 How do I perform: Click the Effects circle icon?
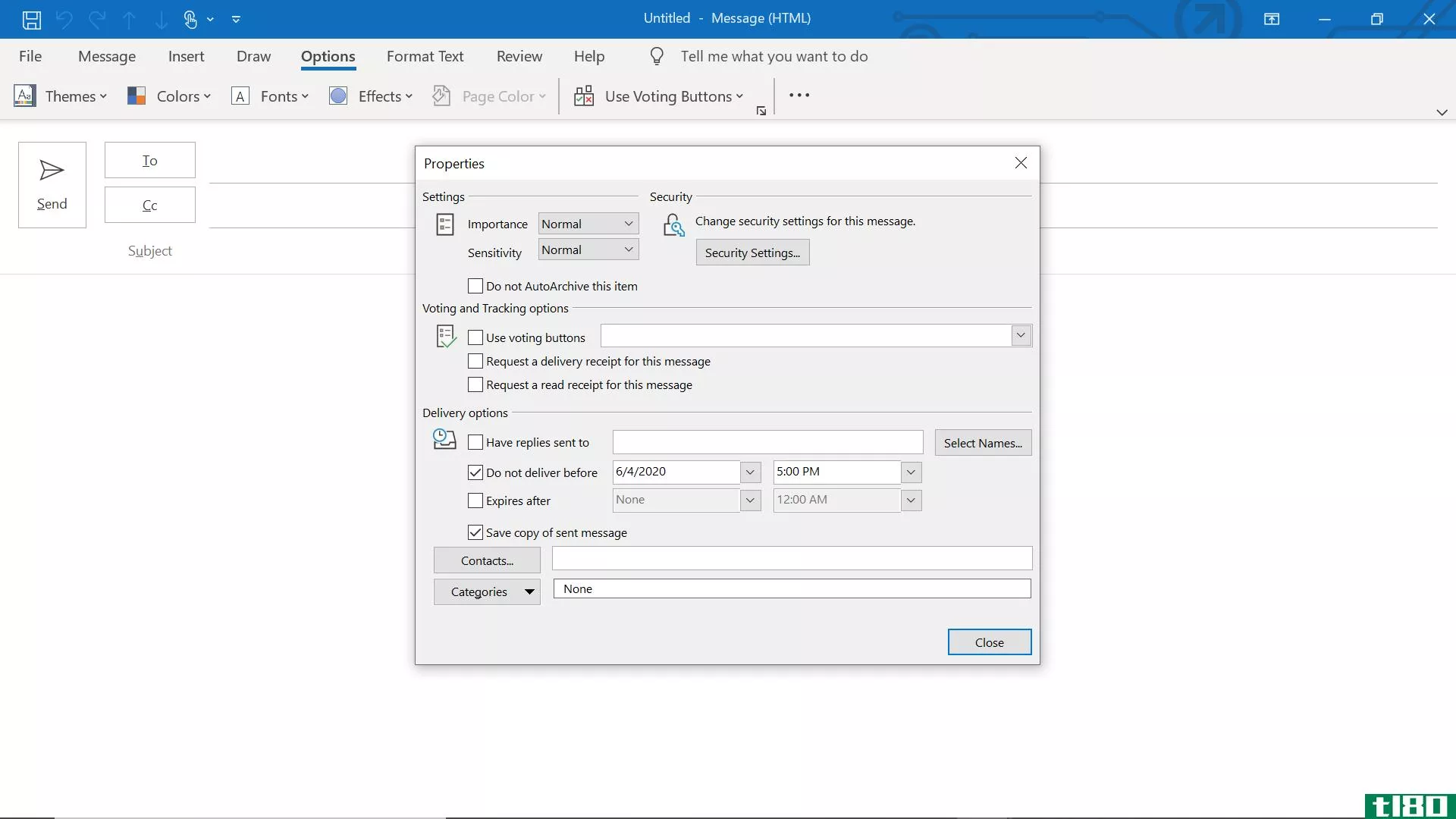pyautogui.click(x=338, y=96)
